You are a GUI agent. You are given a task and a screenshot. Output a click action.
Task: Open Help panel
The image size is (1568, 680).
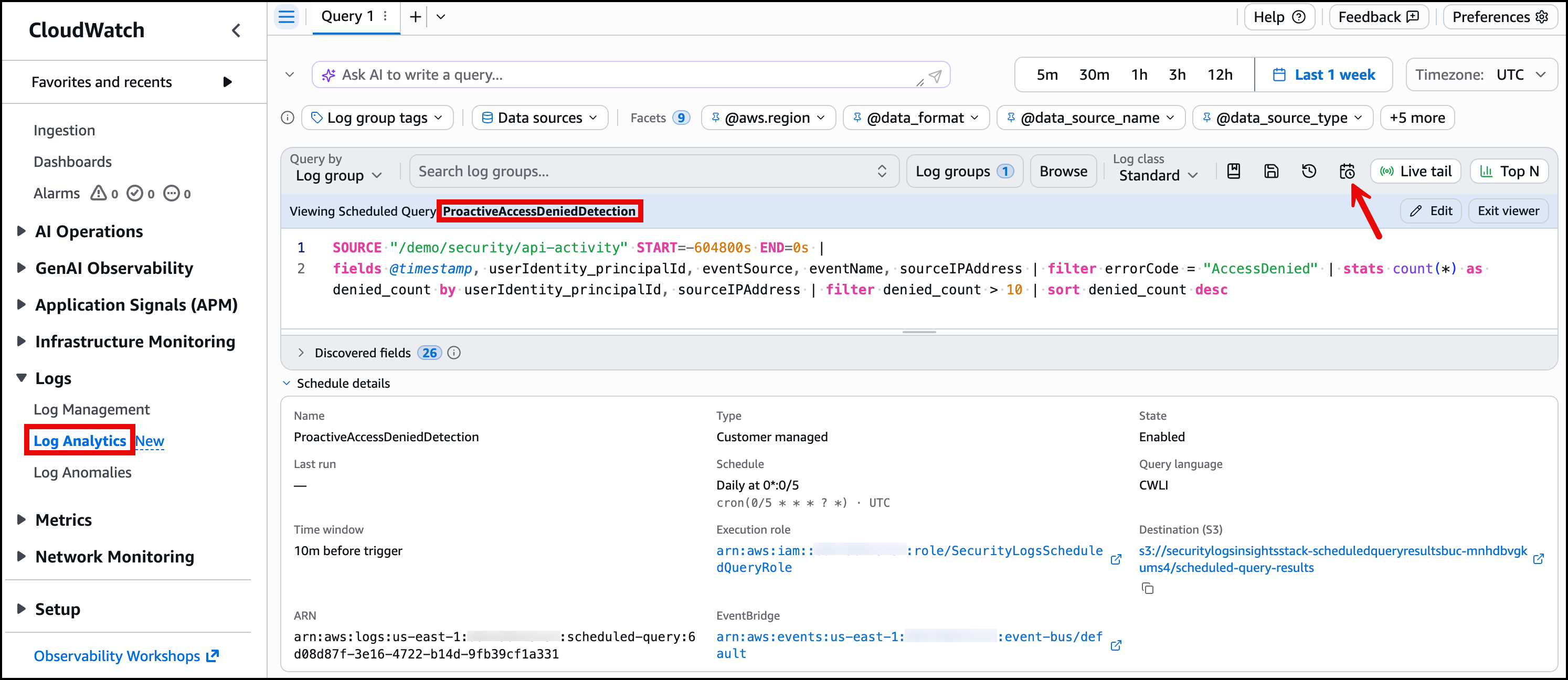click(x=1279, y=17)
